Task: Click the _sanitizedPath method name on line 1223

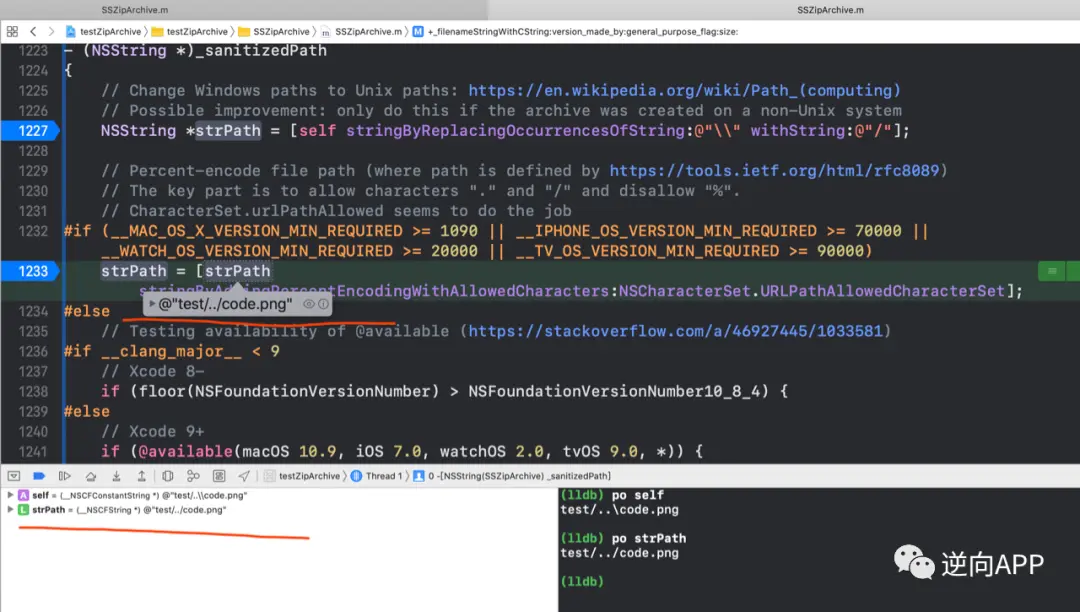Action: click(x=261, y=50)
